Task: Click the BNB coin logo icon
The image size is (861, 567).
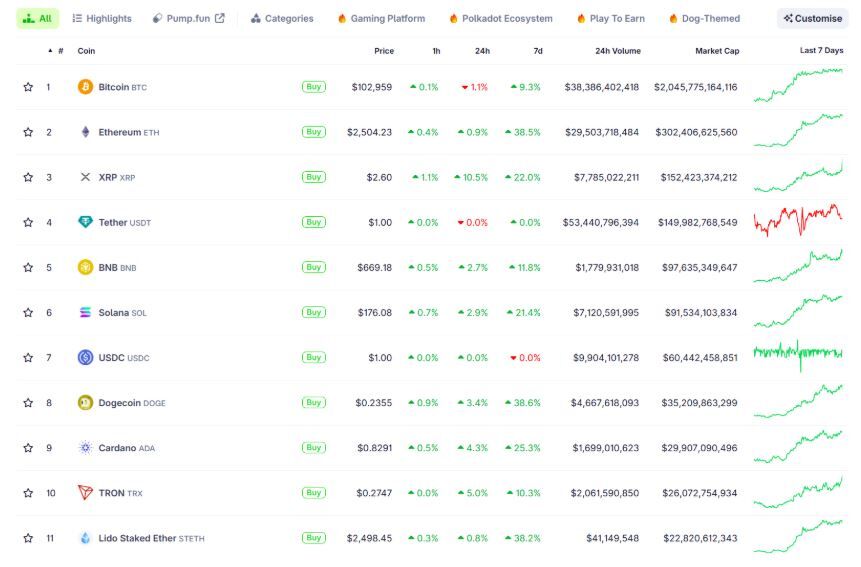Action: click(85, 267)
